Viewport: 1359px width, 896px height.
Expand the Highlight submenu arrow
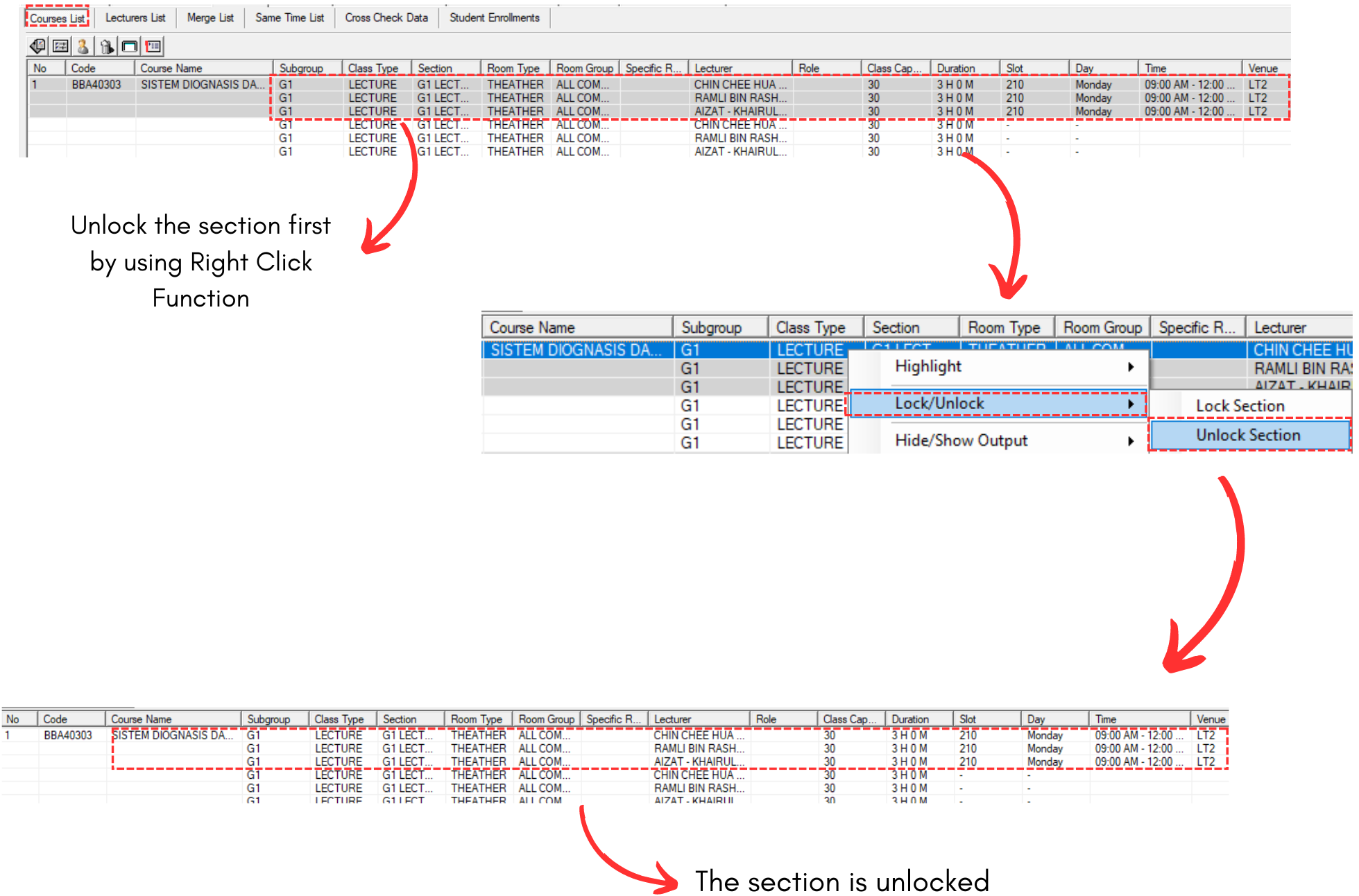(x=1130, y=367)
